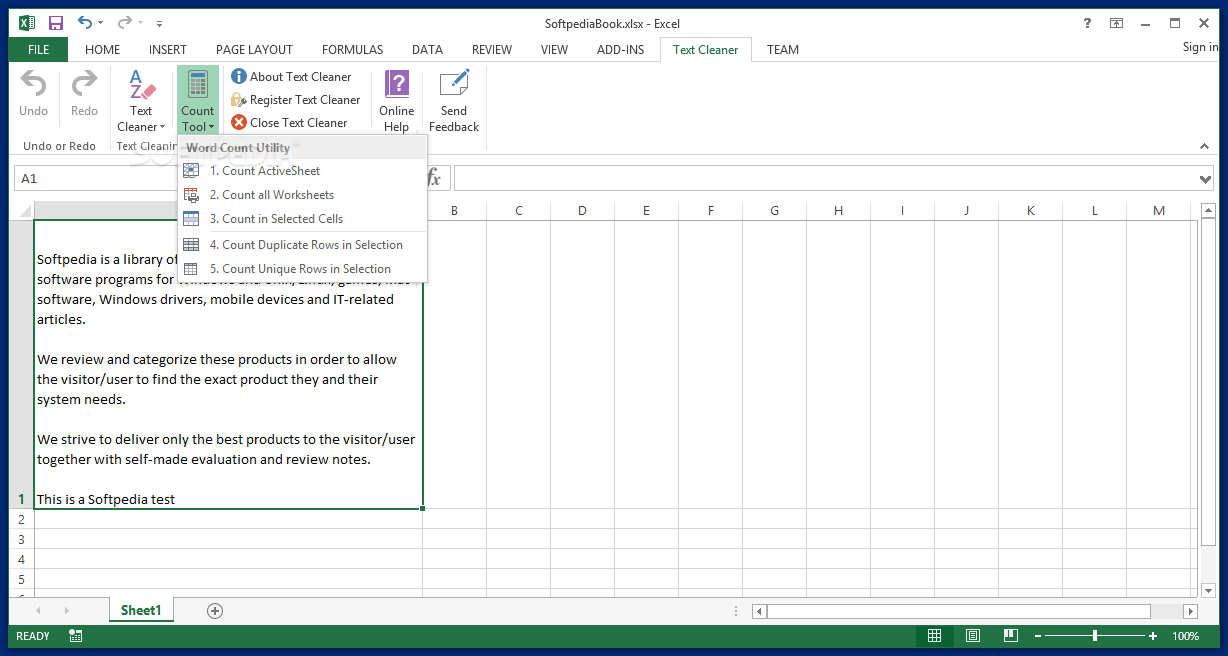
Task: Collapse the ribbon with the caret
Action: (1206, 147)
